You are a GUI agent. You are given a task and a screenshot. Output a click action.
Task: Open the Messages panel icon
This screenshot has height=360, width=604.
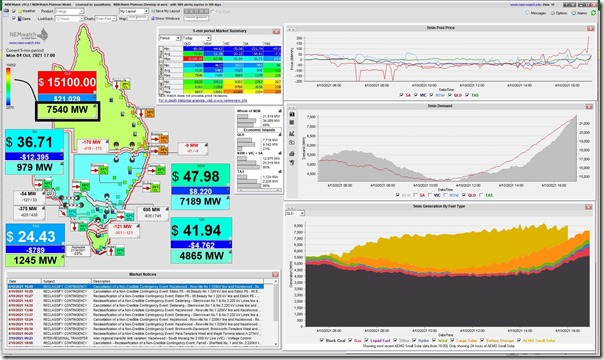click(x=528, y=13)
